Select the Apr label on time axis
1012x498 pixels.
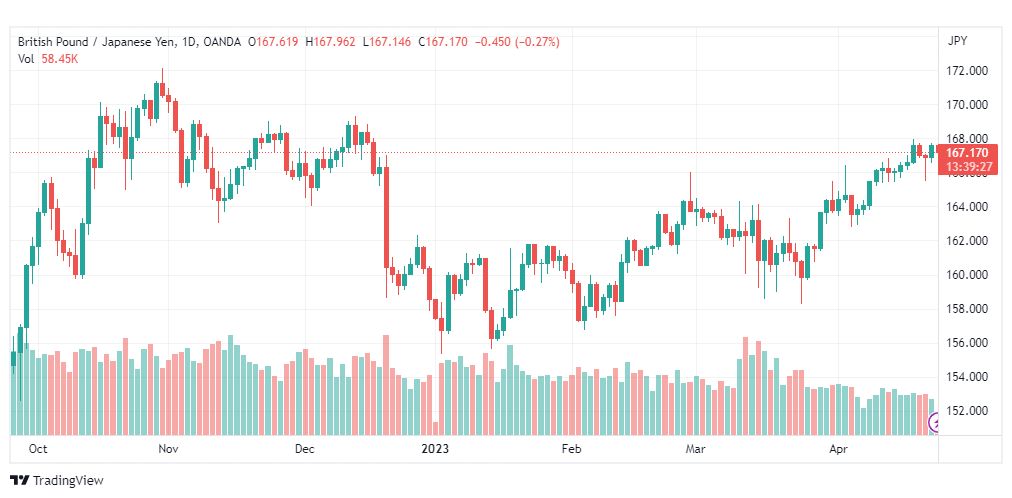pos(838,448)
